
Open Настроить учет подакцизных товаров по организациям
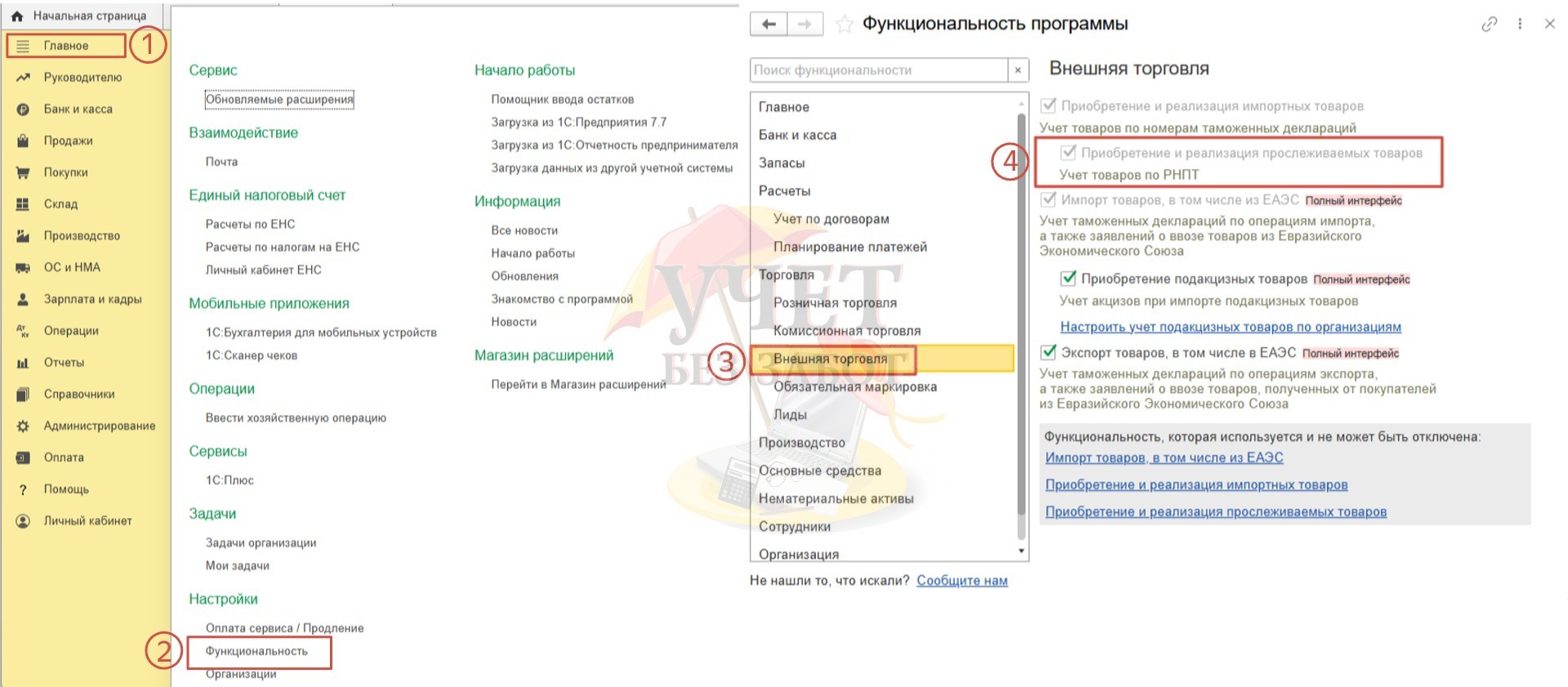1231,327
